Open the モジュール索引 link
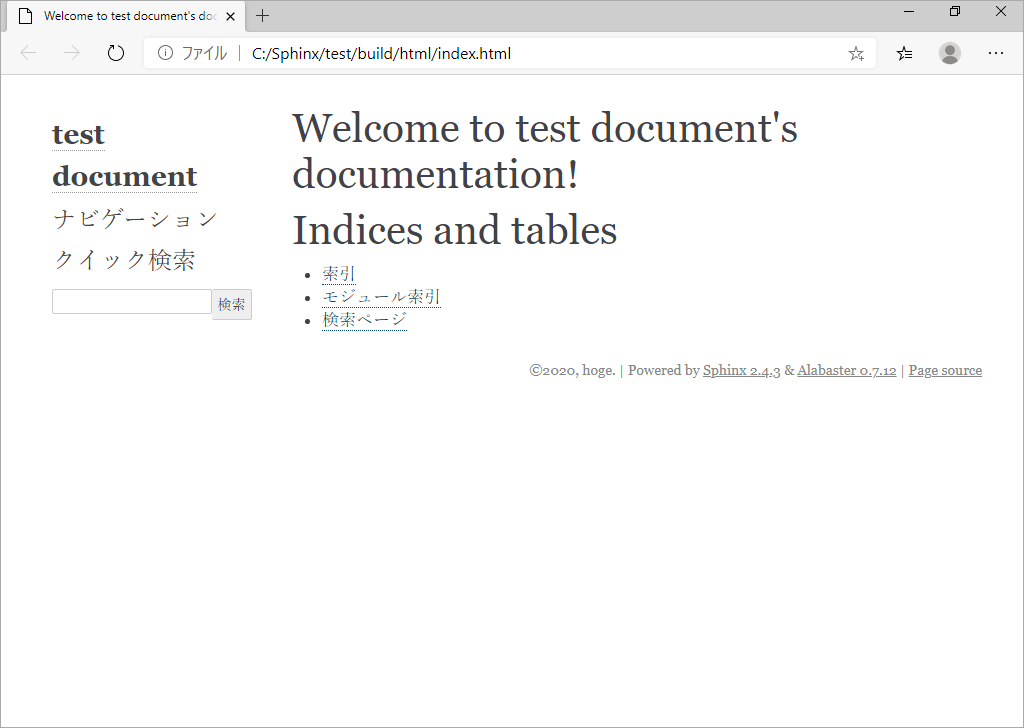The width and height of the screenshot is (1024, 728). coord(381,296)
